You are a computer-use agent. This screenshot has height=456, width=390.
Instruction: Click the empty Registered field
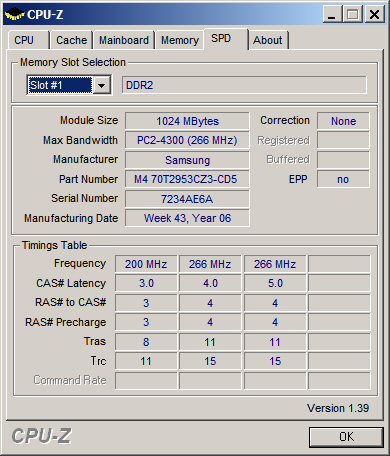pos(343,140)
